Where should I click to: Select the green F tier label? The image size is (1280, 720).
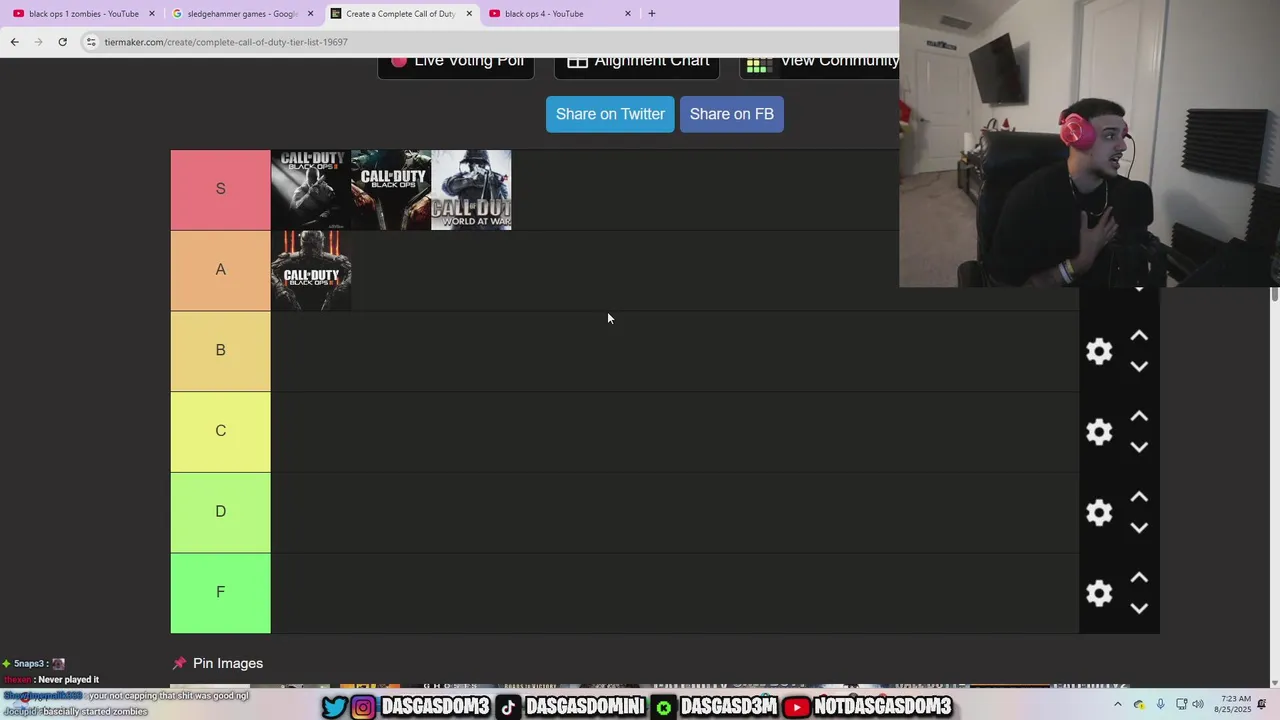[220, 592]
